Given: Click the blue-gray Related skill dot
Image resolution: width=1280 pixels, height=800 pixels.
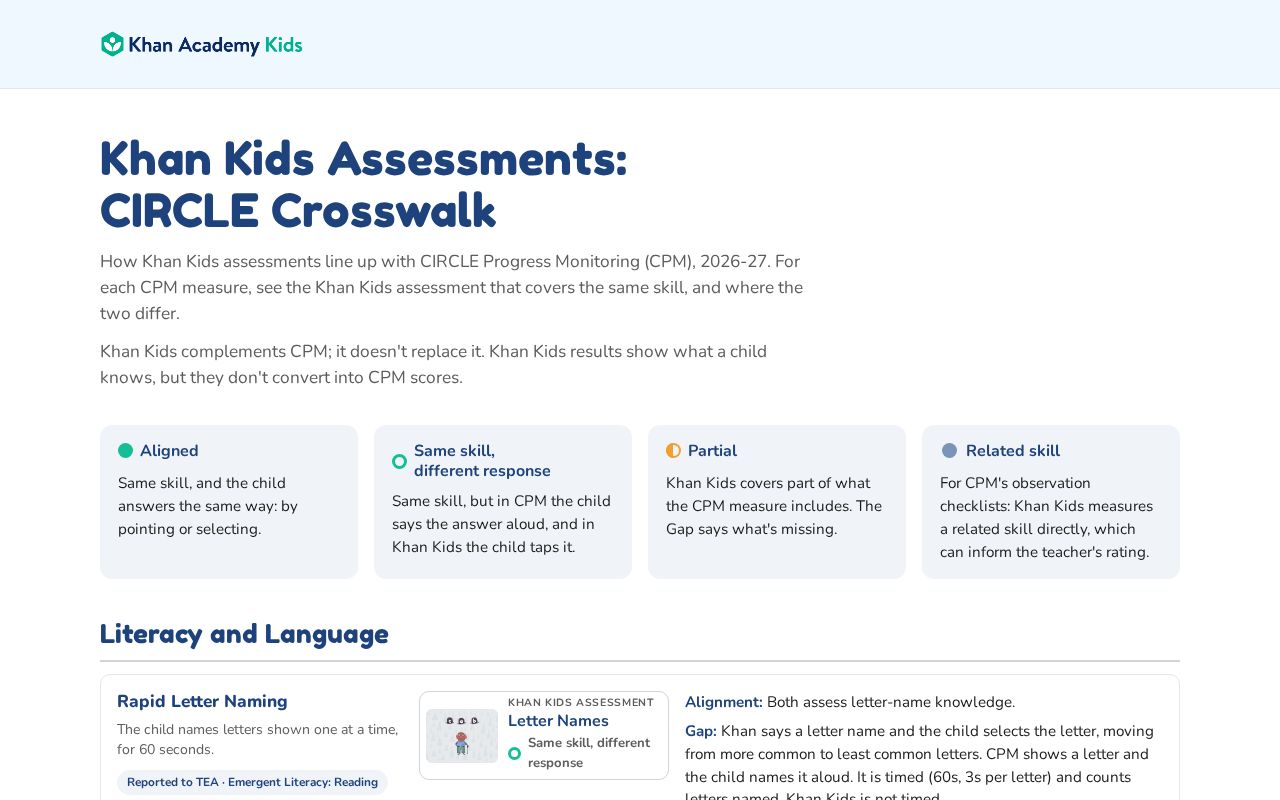Looking at the screenshot, I should pyautogui.click(x=949, y=451).
